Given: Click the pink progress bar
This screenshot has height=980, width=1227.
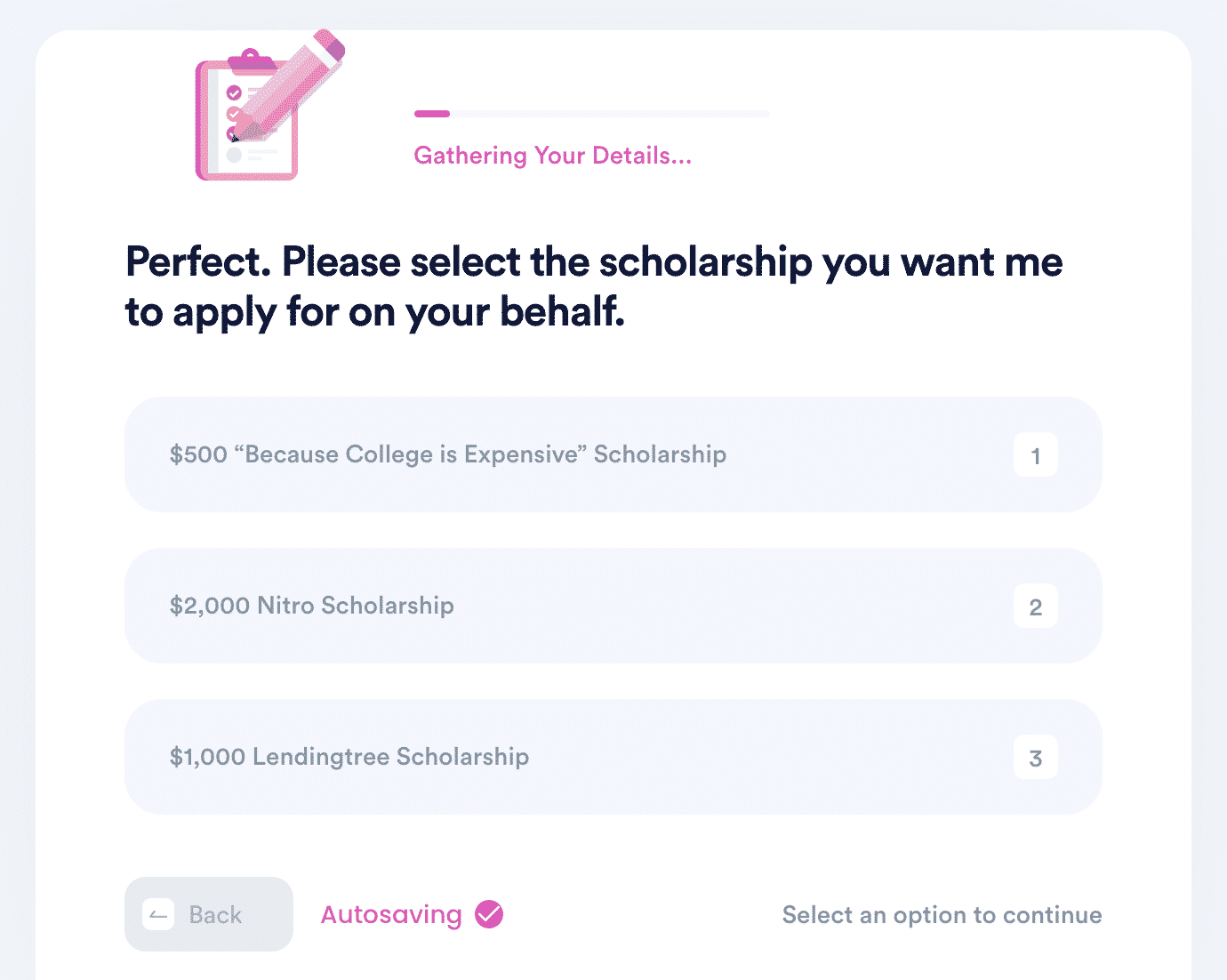Looking at the screenshot, I should tap(431, 114).
